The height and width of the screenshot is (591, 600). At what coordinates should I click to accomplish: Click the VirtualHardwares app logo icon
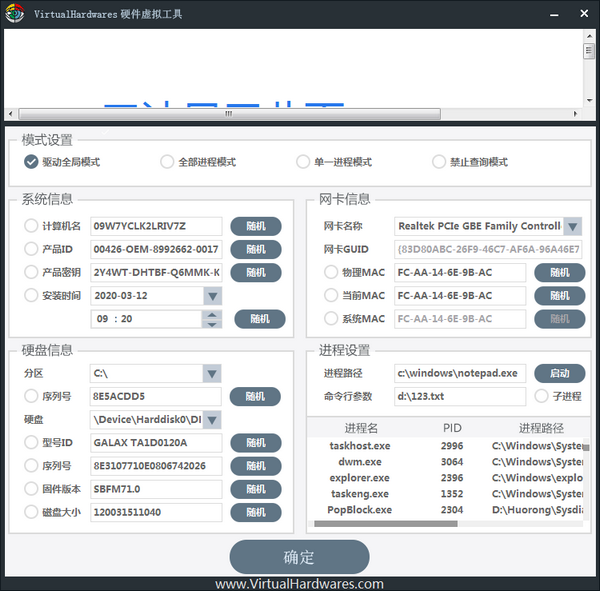click(x=14, y=14)
